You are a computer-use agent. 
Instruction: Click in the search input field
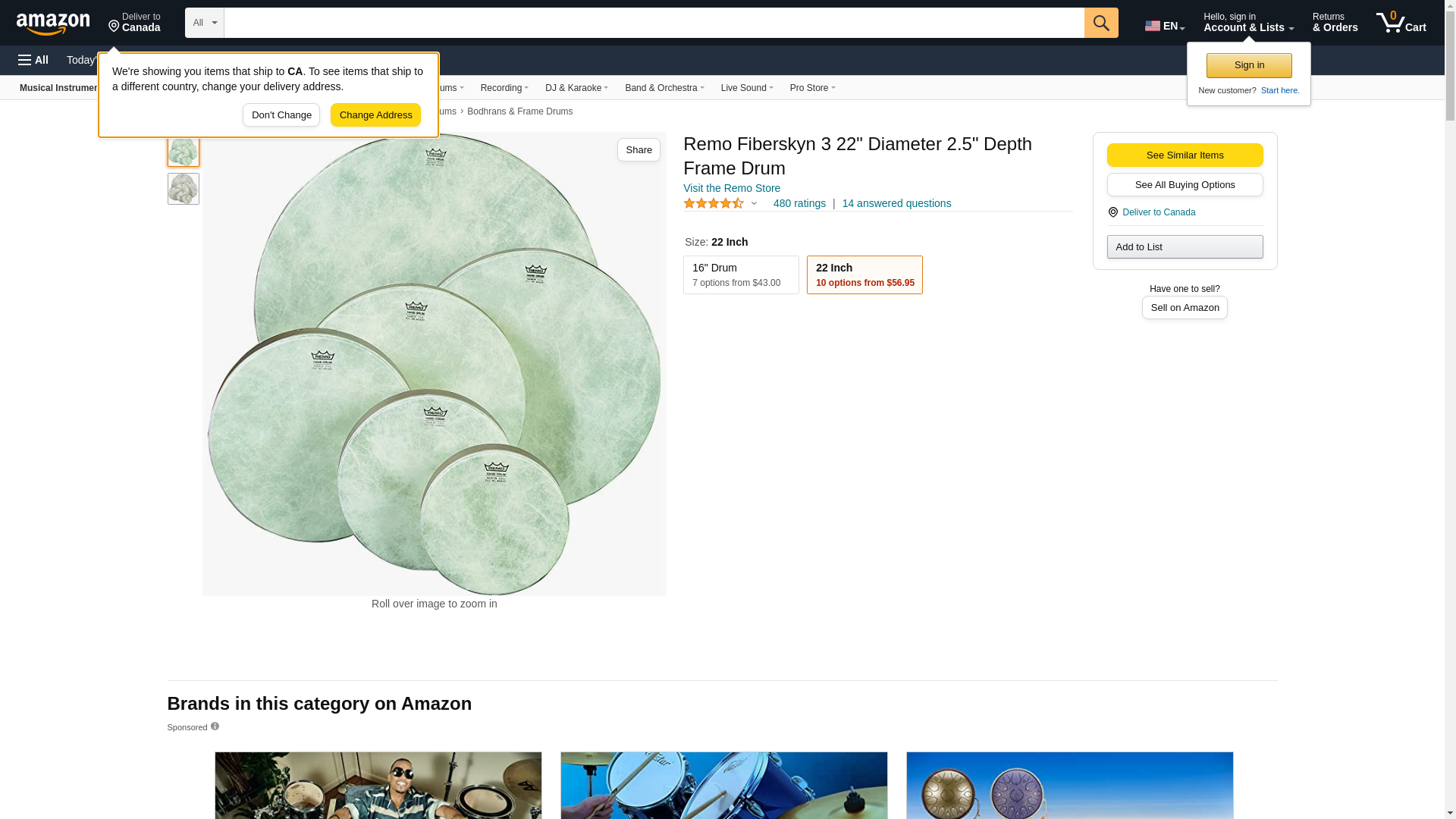point(654,23)
